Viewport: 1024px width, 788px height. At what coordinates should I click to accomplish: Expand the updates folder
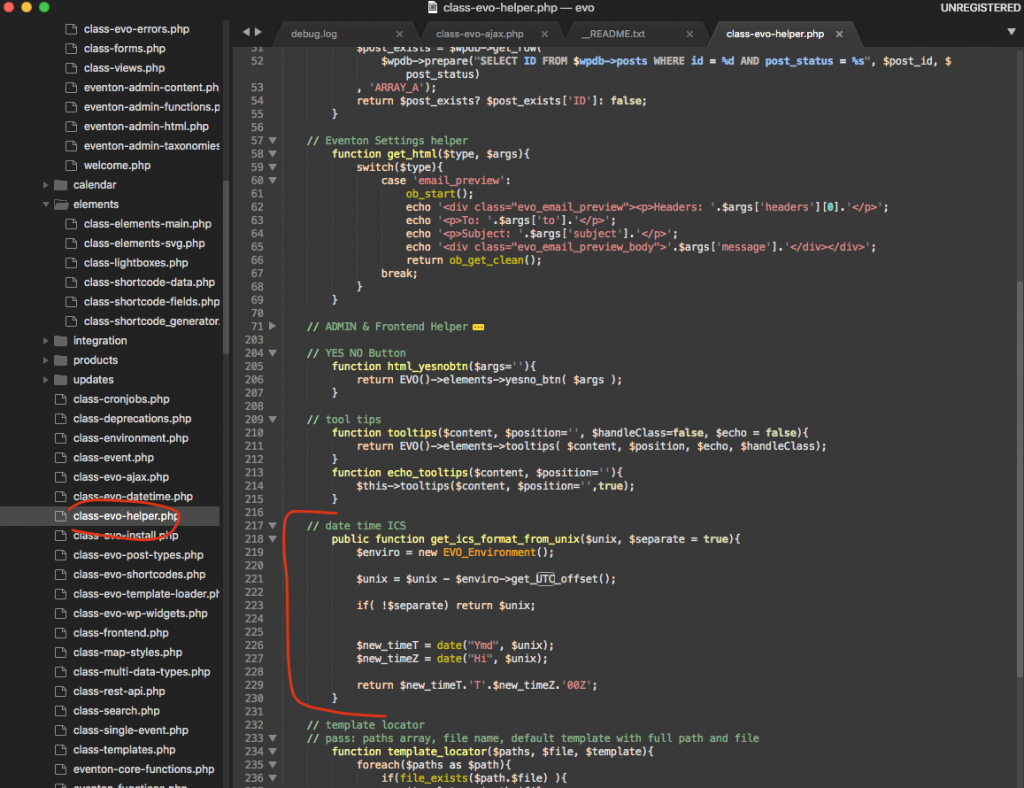(x=45, y=380)
